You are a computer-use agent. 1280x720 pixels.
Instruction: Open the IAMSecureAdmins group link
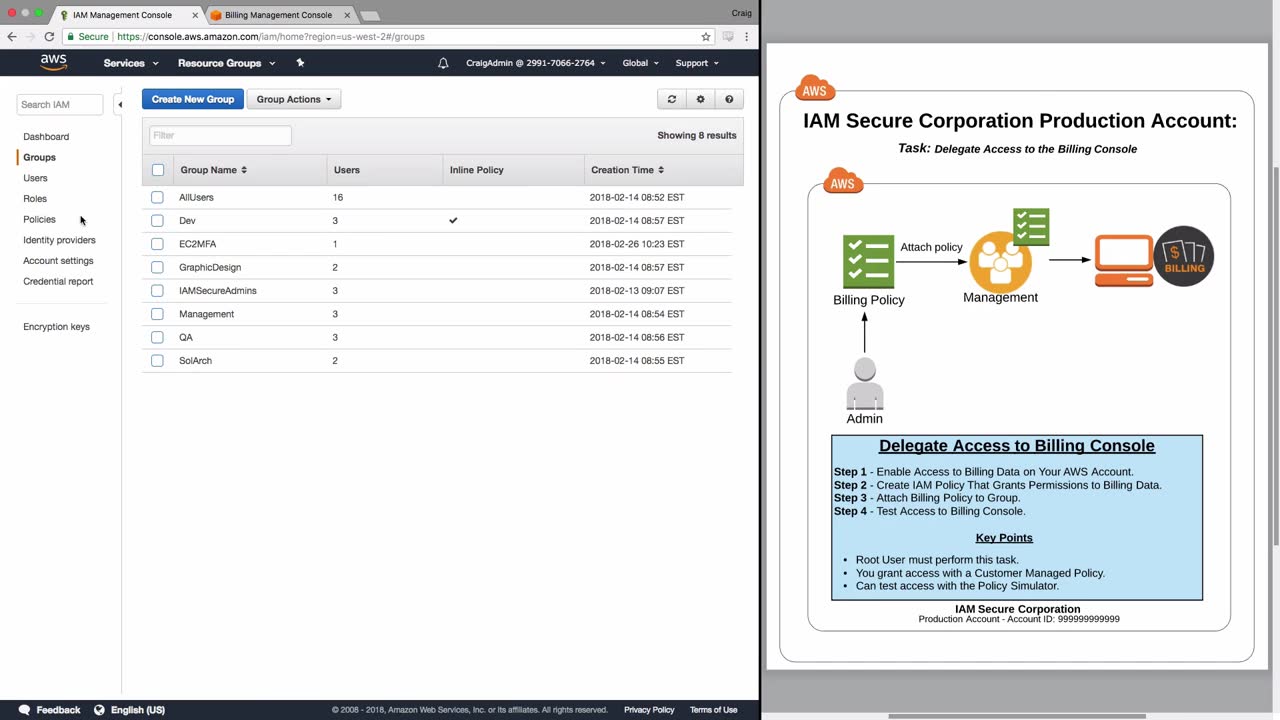[218, 290]
